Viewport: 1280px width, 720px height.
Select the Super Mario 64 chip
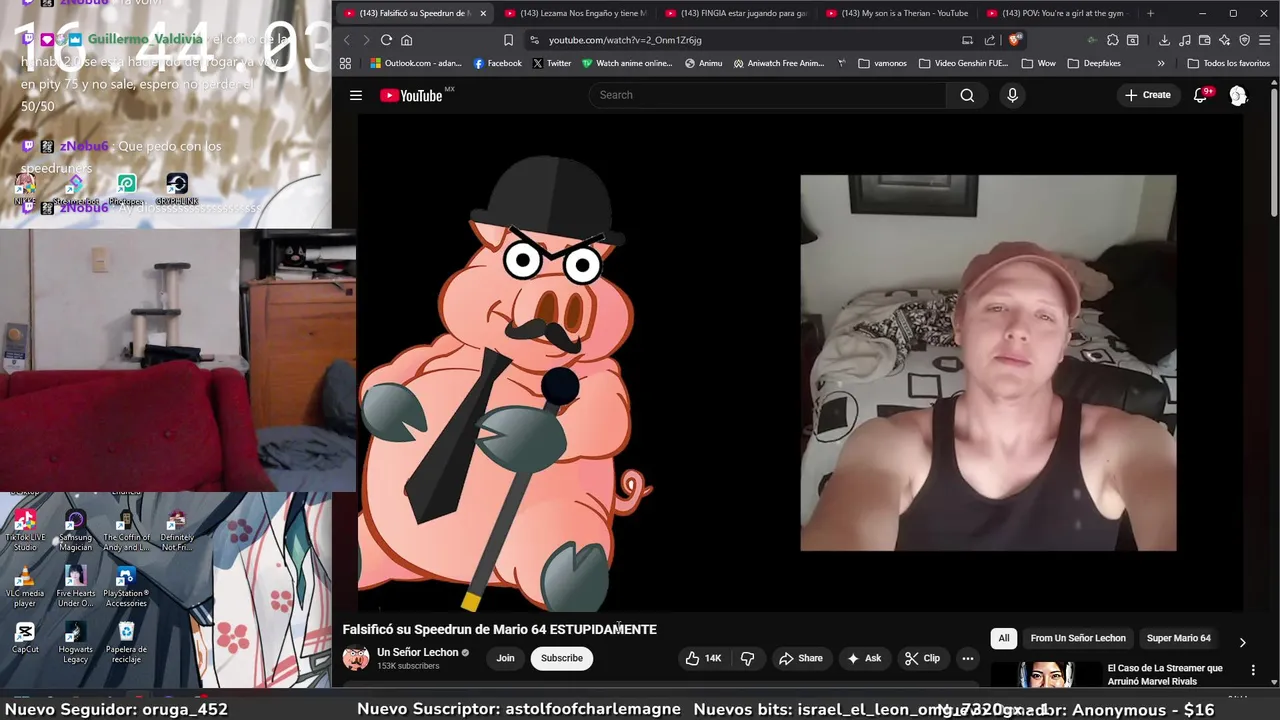(x=1178, y=638)
